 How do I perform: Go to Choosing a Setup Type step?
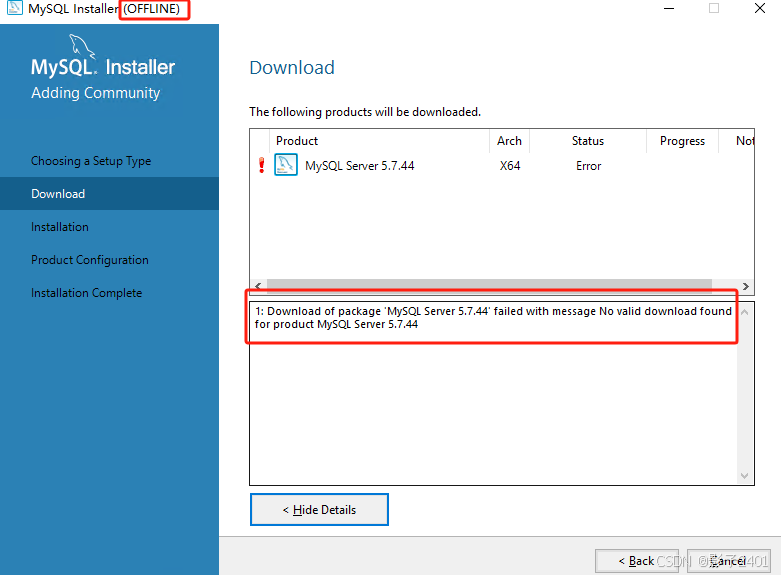pyautogui.click(x=91, y=161)
